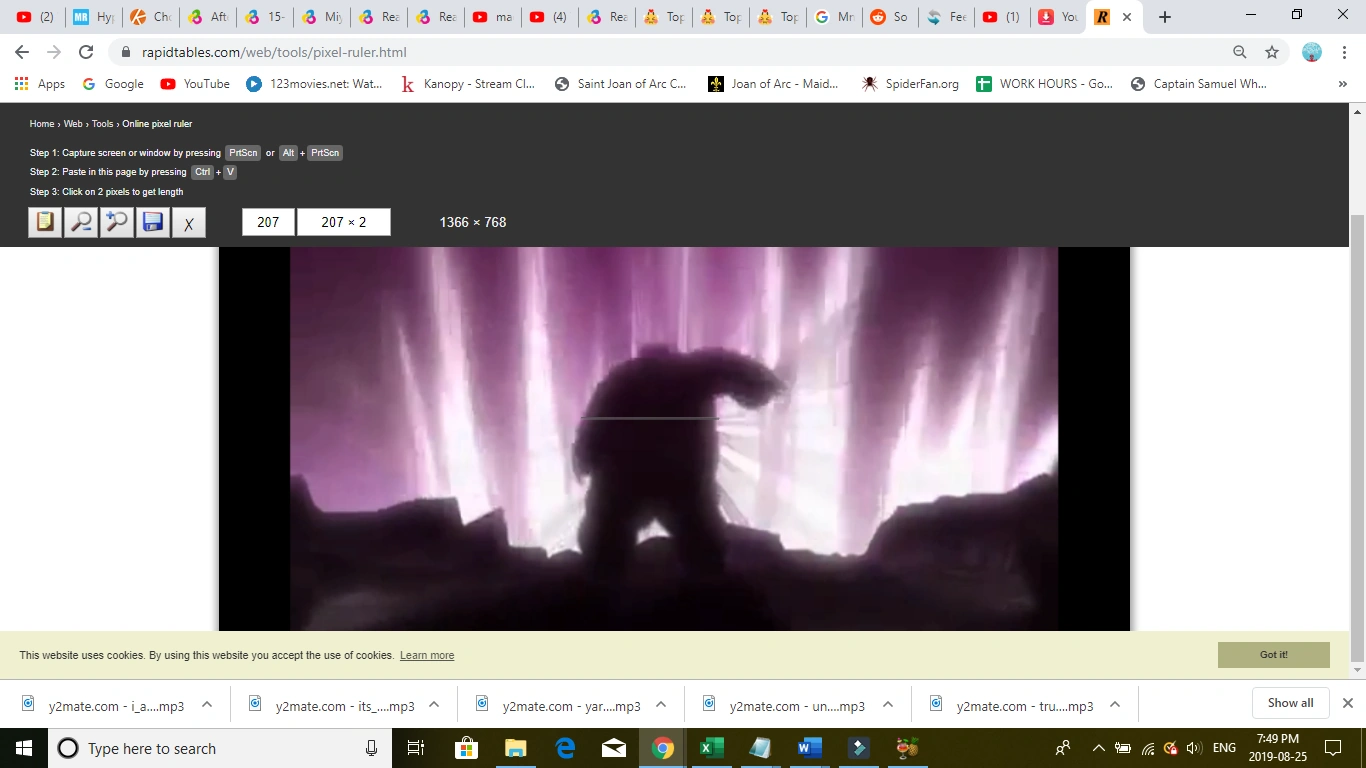
Task: Go to Home in the breadcrumb
Action: point(42,124)
